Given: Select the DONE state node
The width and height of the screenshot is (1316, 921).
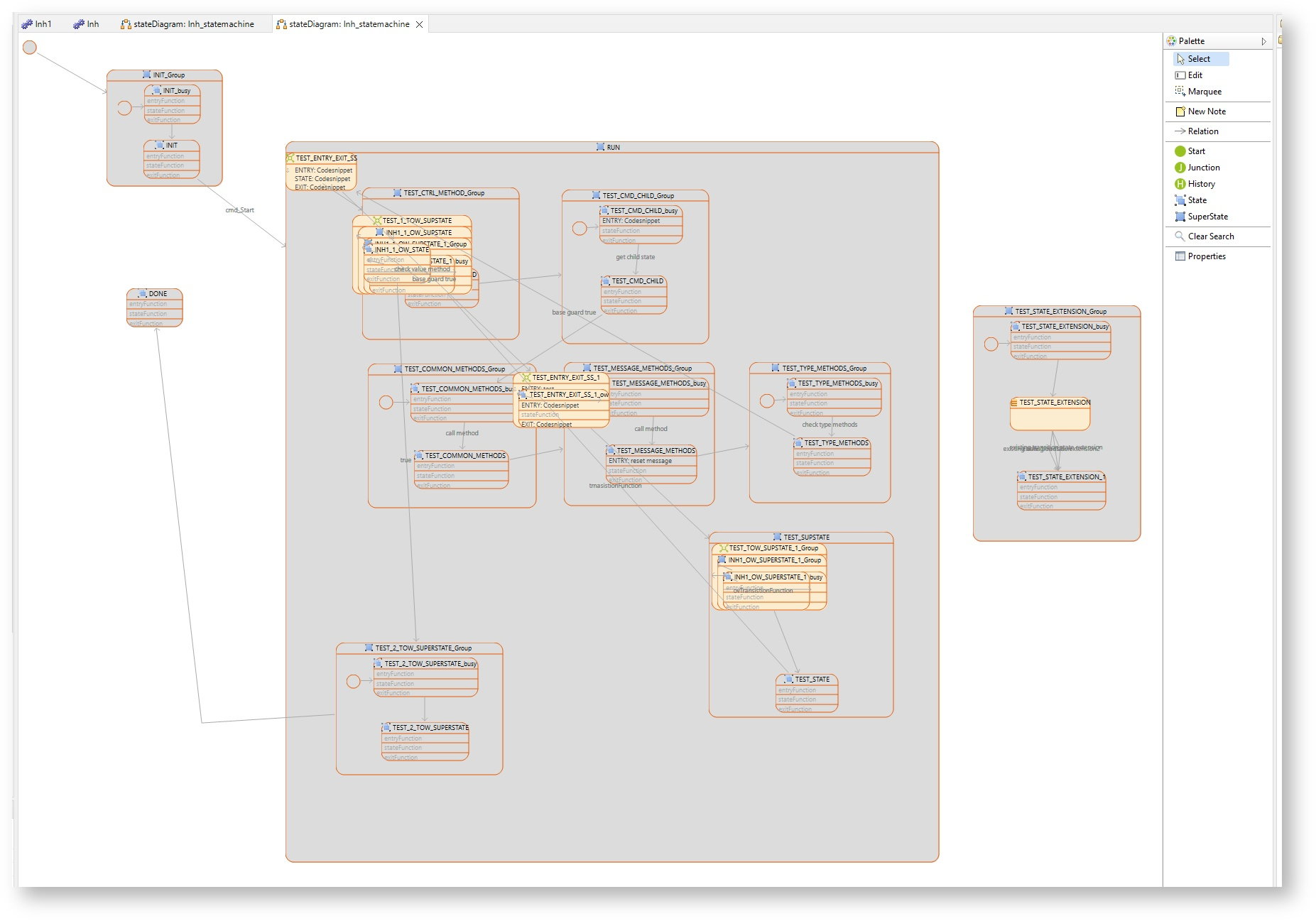Looking at the screenshot, I should pyautogui.click(x=155, y=294).
